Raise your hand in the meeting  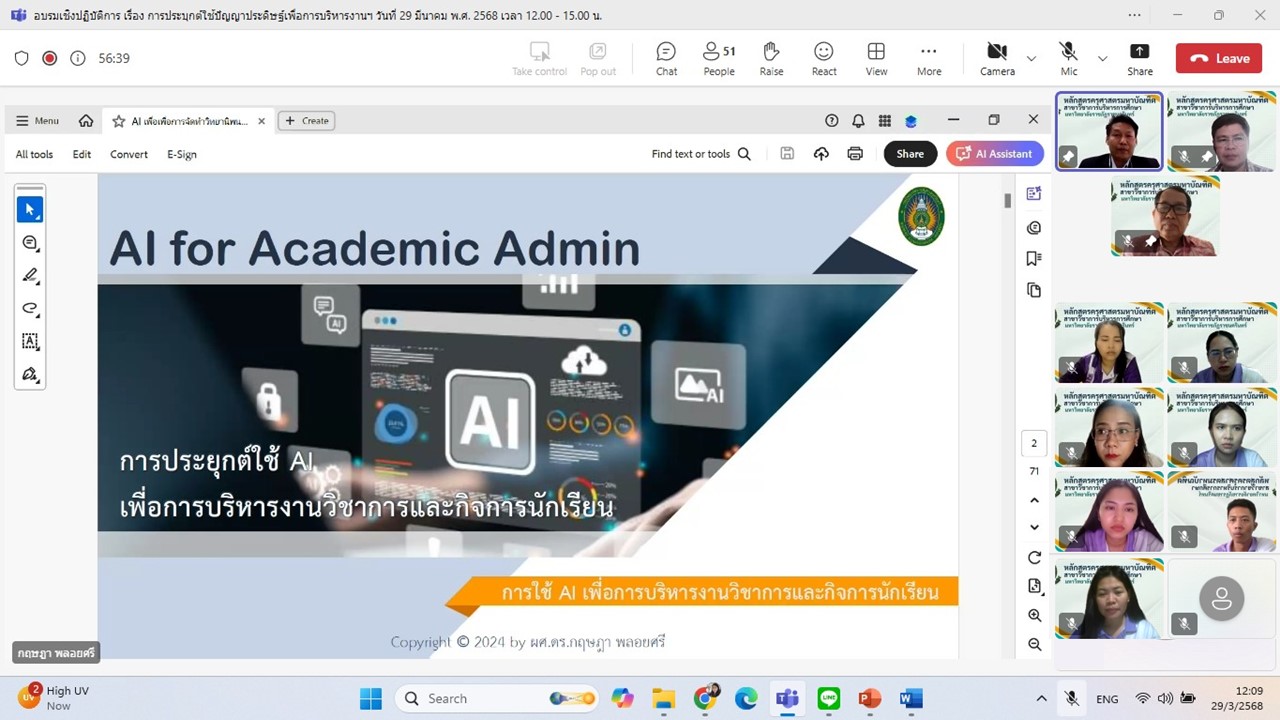(771, 58)
